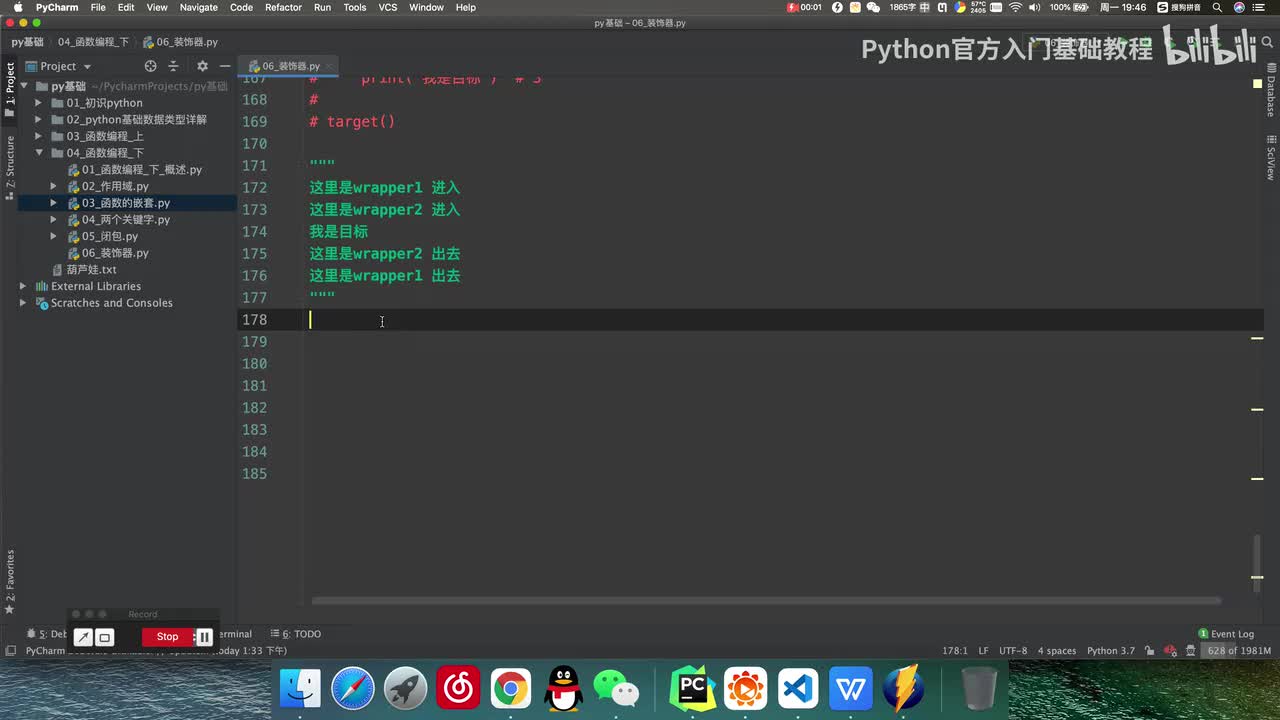
Task: Collapse the py基础 root project node
Action: pos(23,86)
